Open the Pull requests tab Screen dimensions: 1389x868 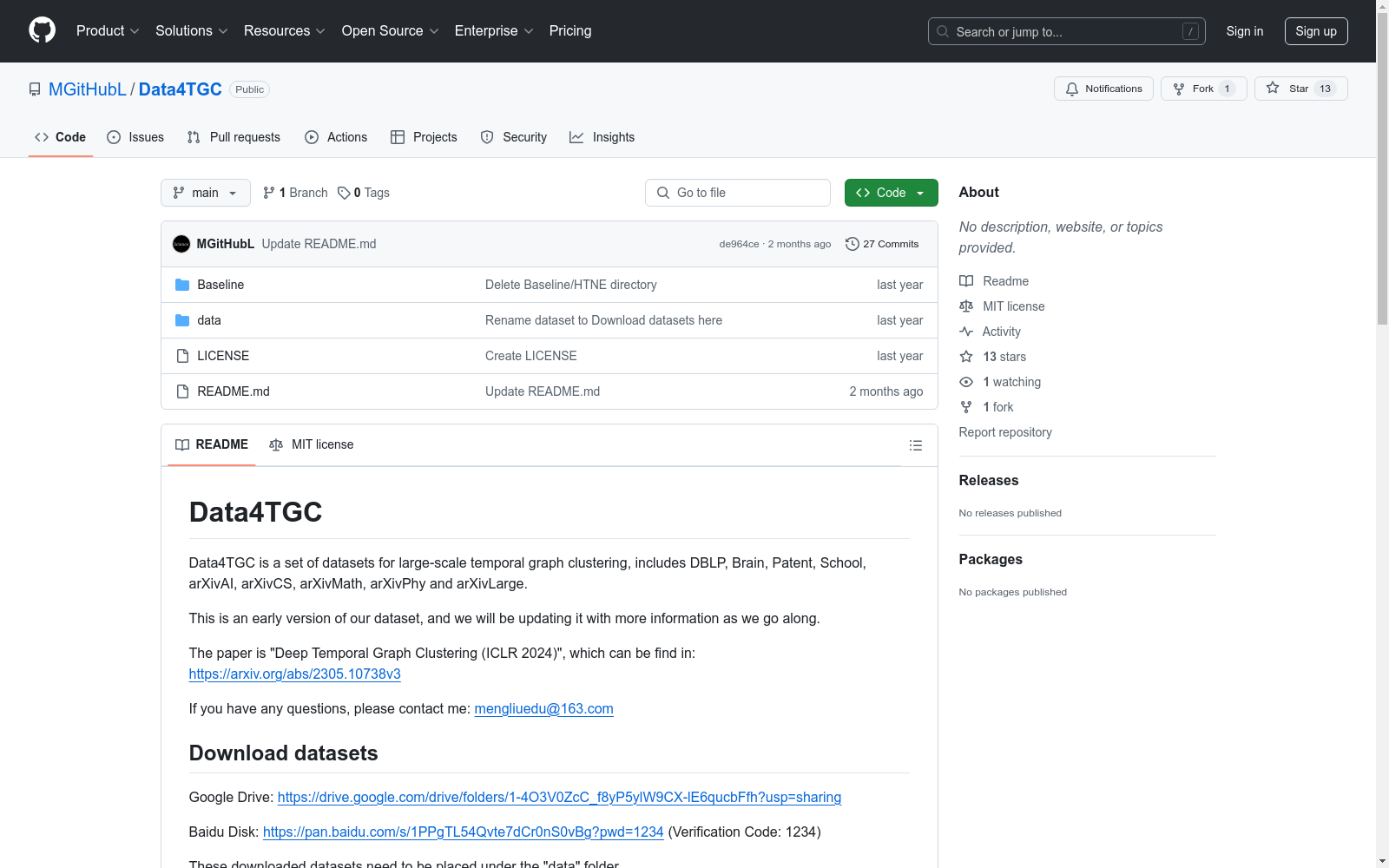point(234,137)
